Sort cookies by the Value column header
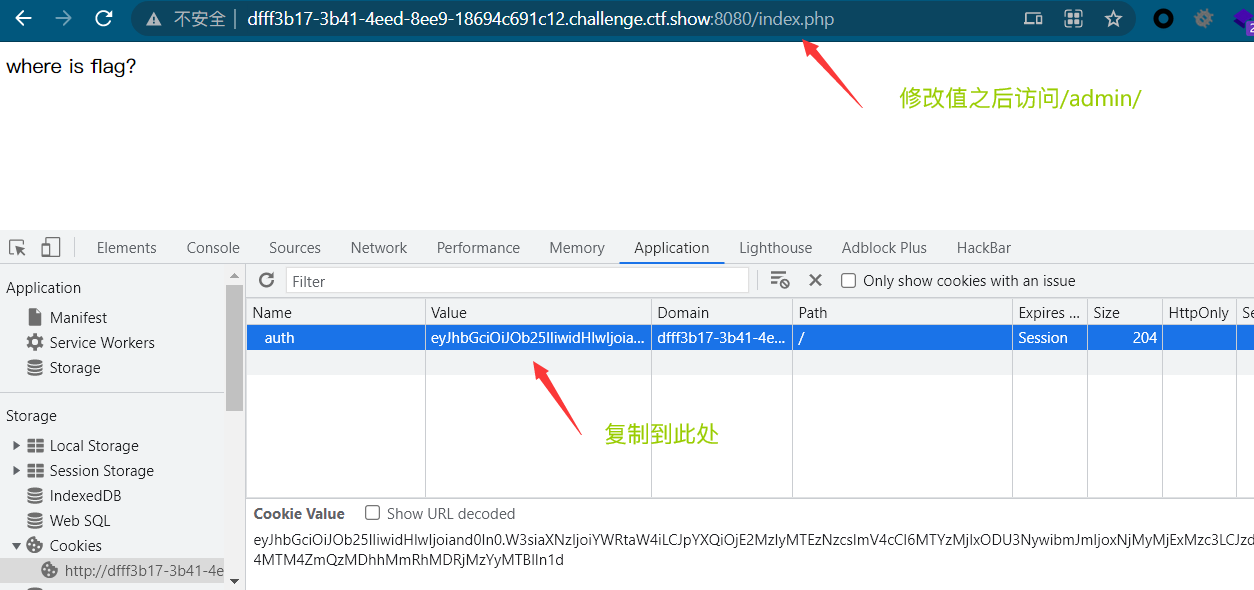Screen dimensions: 1254x590 (539, 312)
